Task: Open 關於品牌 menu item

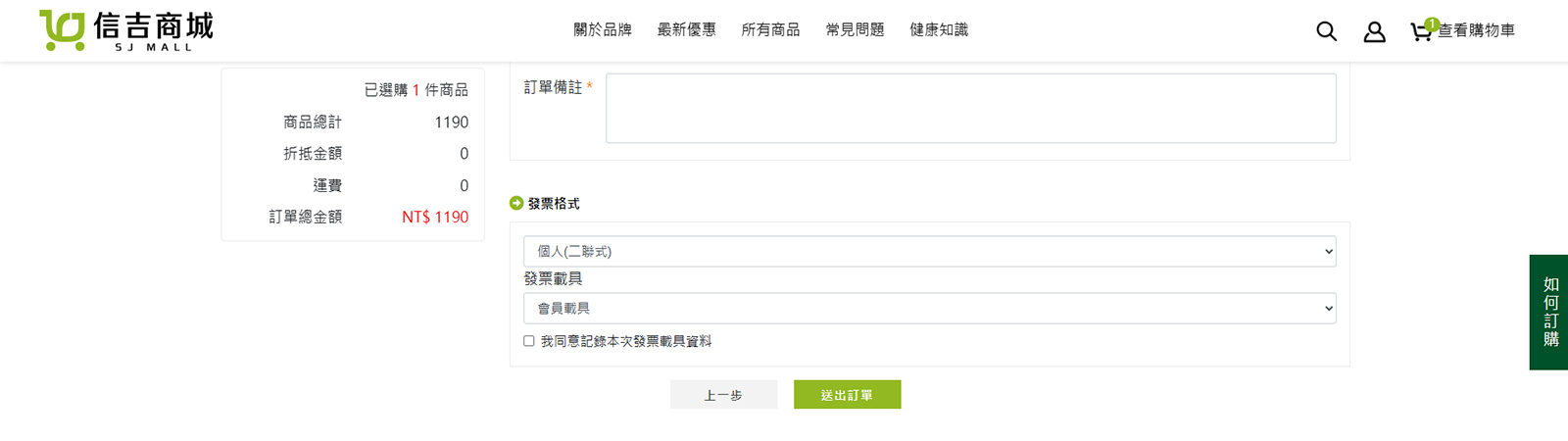Action: [x=603, y=30]
